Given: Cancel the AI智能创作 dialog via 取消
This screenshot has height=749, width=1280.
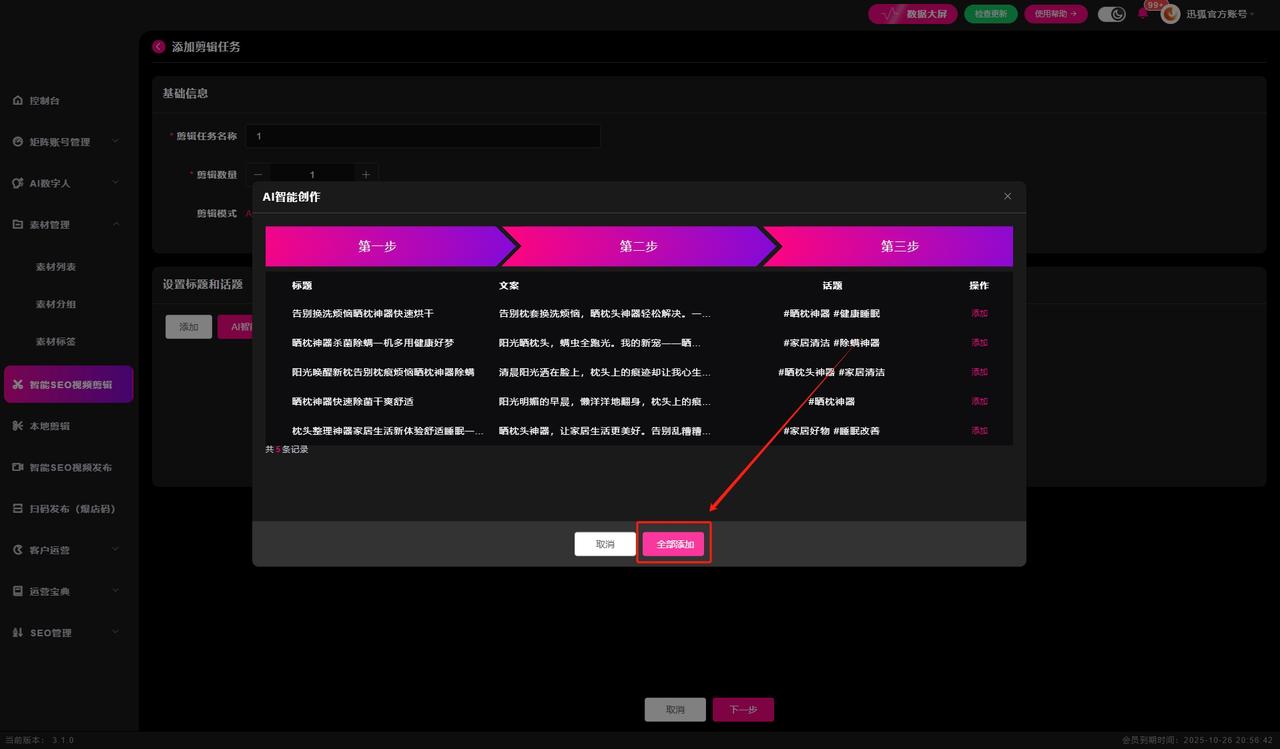Looking at the screenshot, I should coord(605,544).
